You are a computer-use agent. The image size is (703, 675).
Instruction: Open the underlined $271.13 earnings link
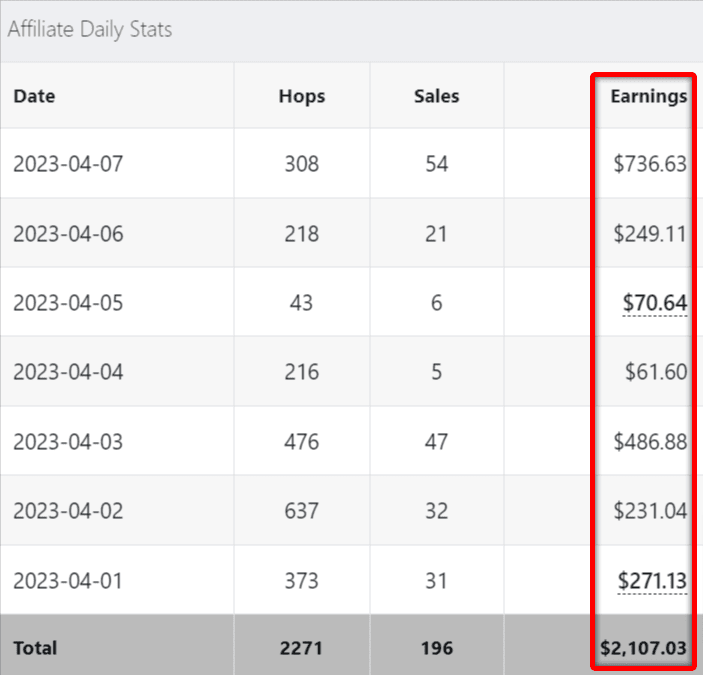[652, 581]
